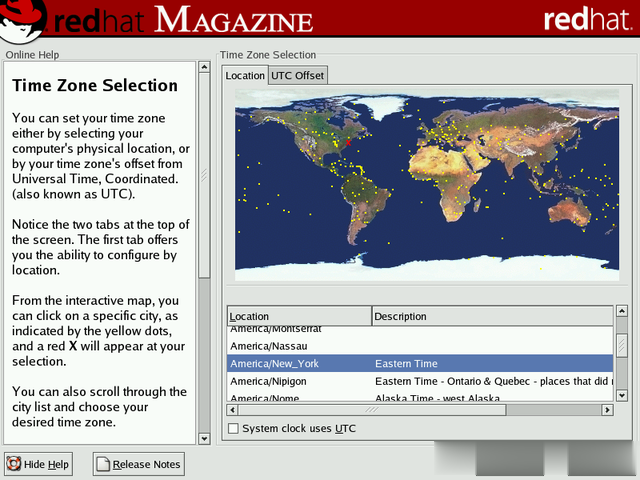Select America/Nassau in the location list

(420, 346)
